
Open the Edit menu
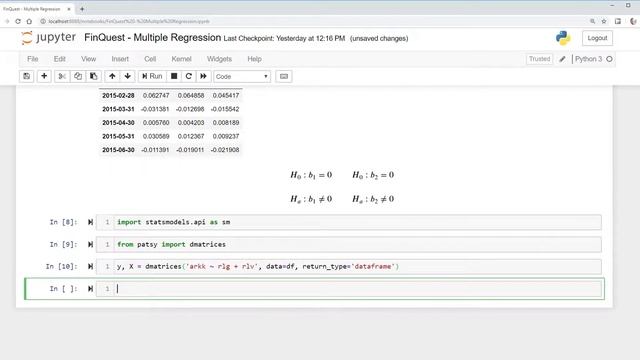coord(60,59)
